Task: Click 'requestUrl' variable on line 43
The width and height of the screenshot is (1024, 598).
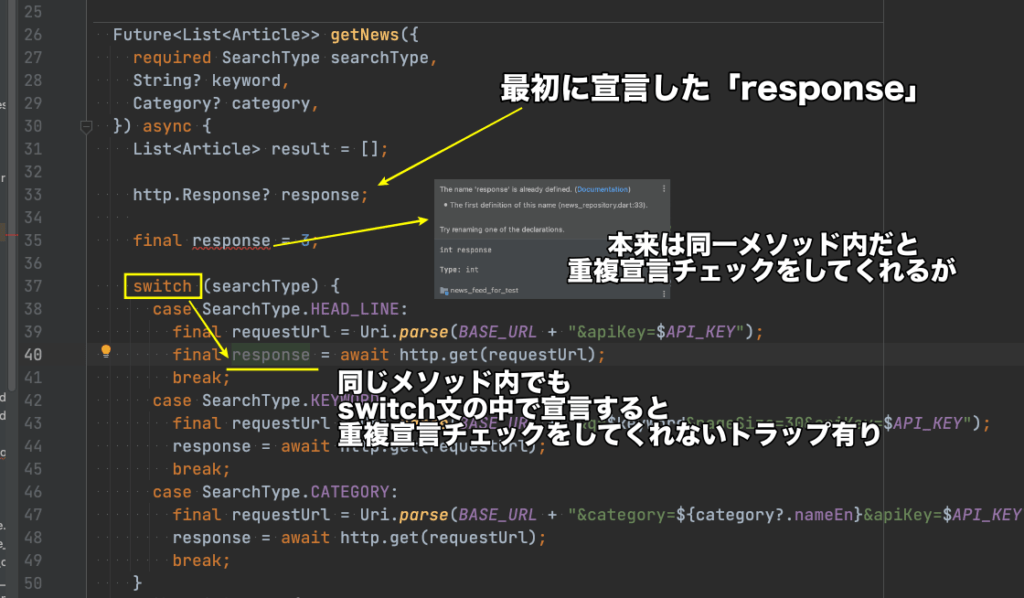Action: pos(281,423)
